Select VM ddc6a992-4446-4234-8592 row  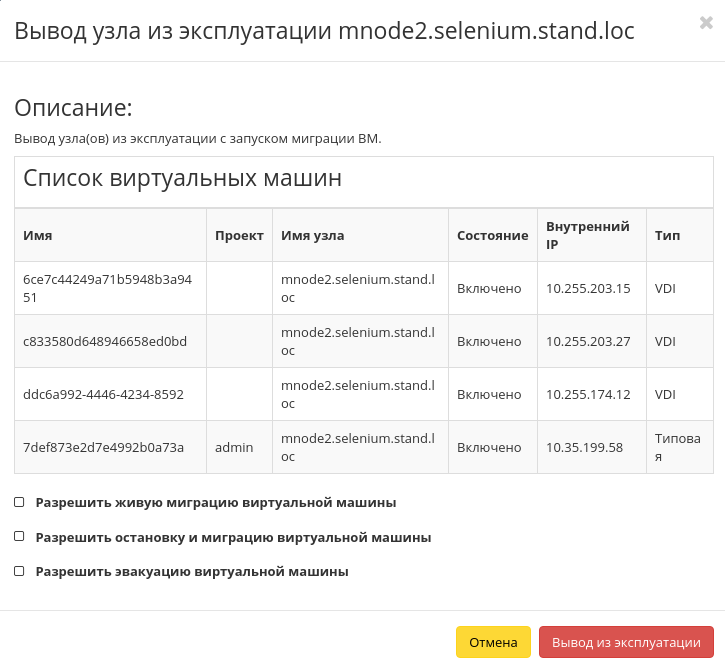tap(103, 394)
